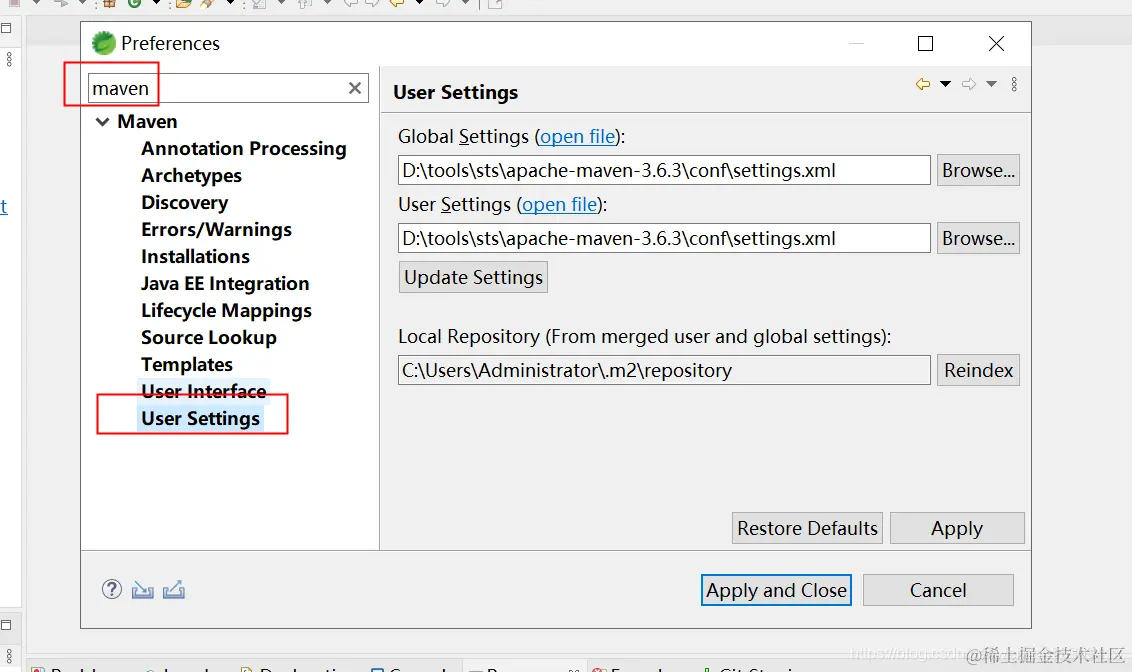Click import preferences icon
1132x672 pixels.
pos(143,590)
